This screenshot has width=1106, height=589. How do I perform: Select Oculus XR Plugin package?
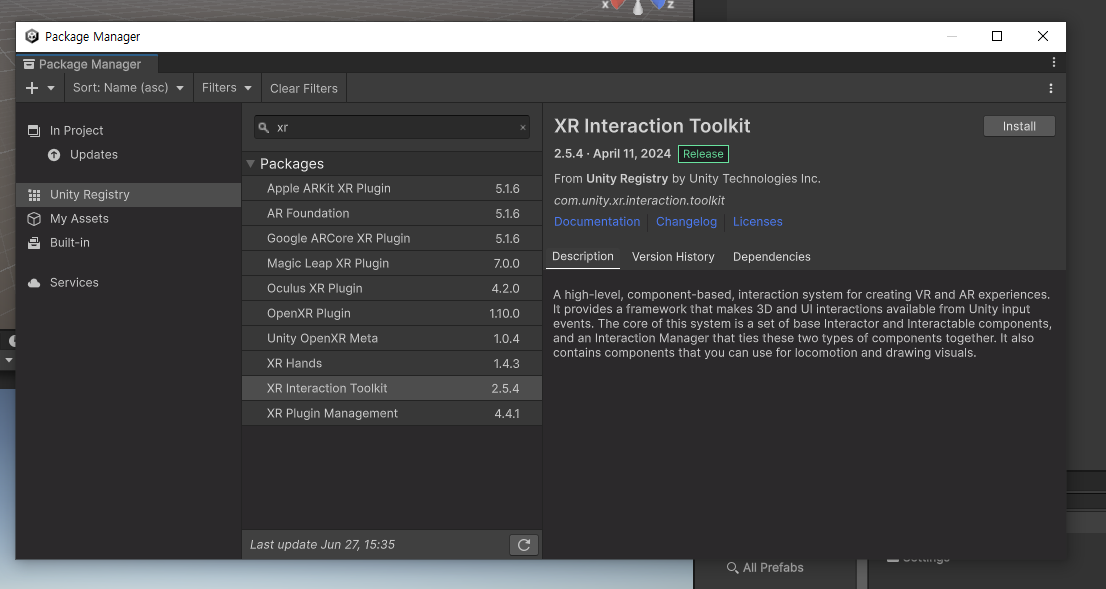[392, 289]
